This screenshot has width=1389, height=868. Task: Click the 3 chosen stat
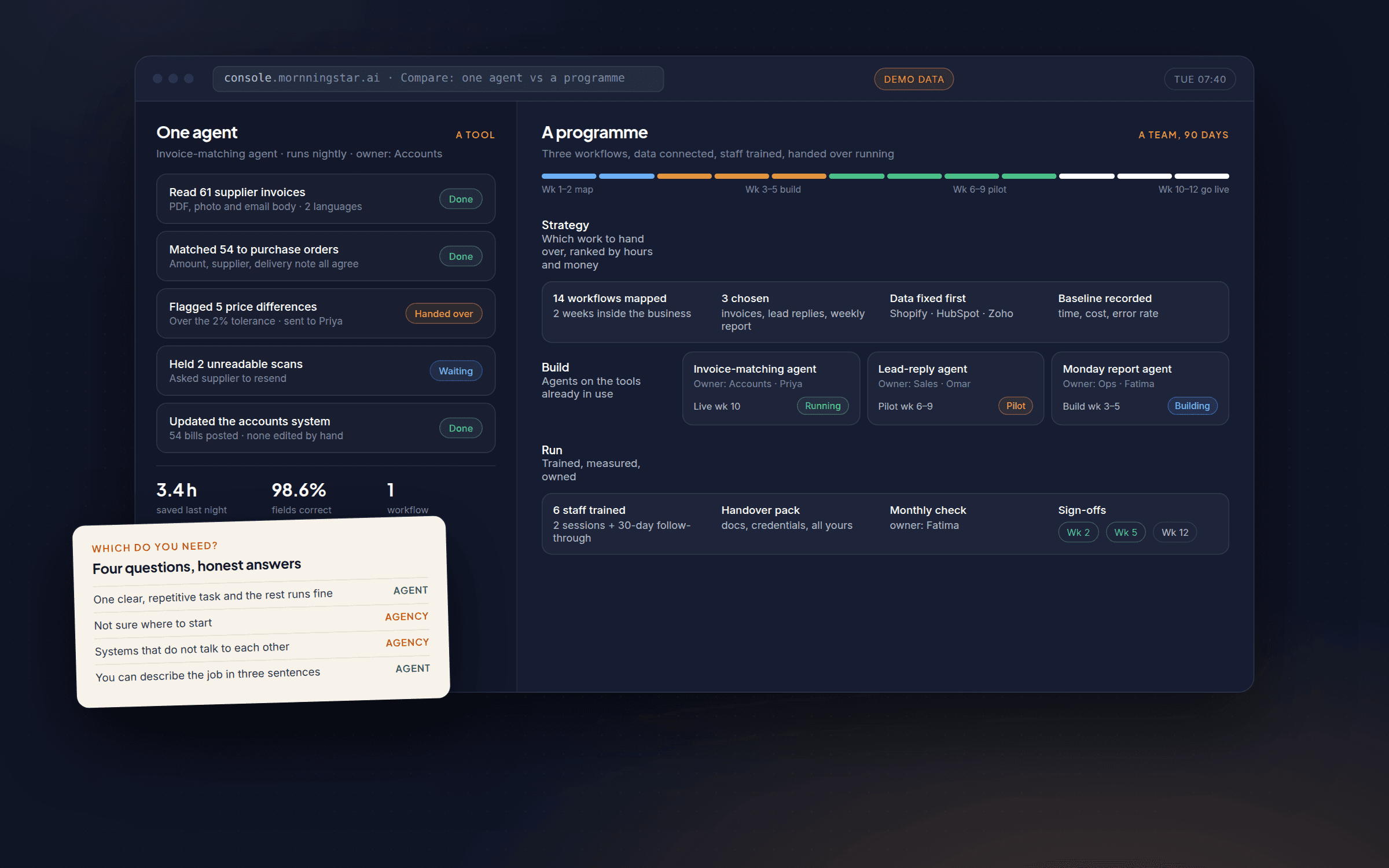793,312
